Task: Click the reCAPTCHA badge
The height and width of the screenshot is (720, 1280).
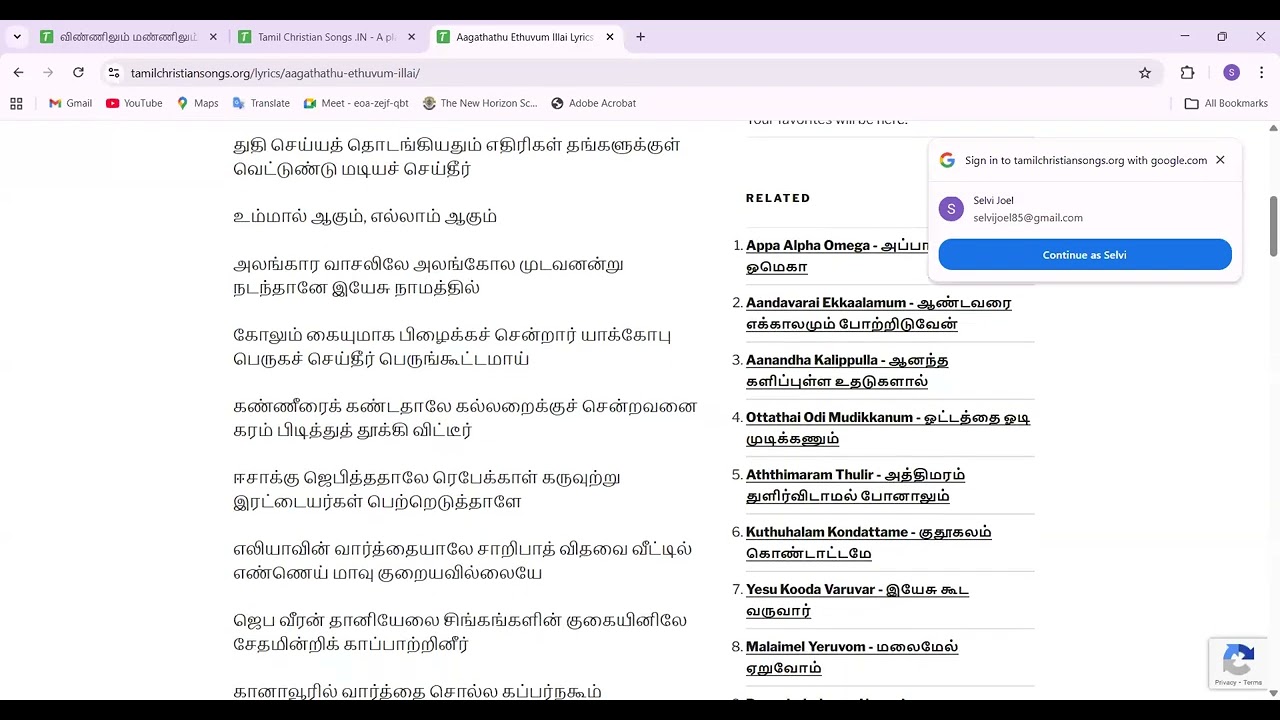Action: pos(1238,664)
